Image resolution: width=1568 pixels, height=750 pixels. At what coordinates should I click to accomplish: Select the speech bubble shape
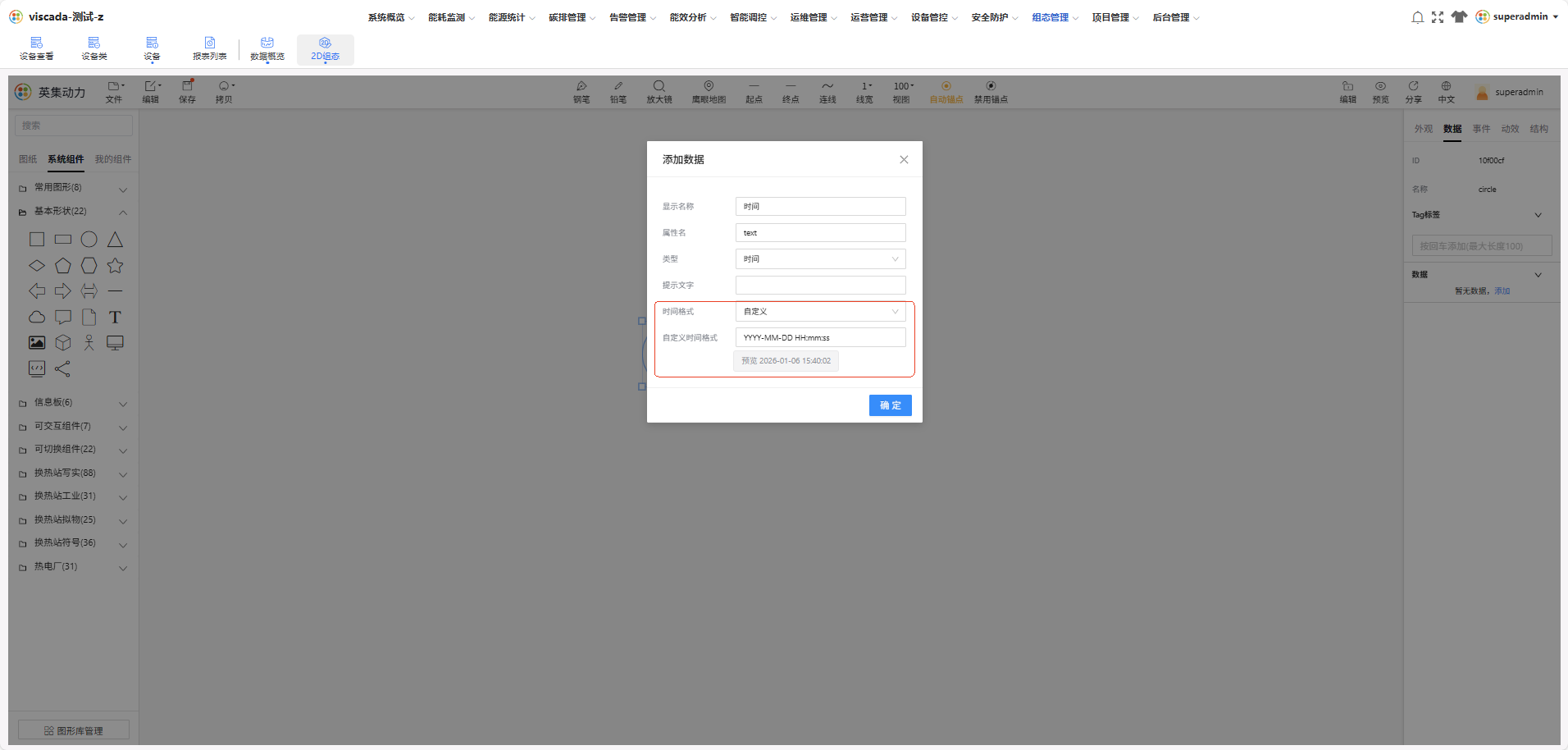tap(63, 318)
